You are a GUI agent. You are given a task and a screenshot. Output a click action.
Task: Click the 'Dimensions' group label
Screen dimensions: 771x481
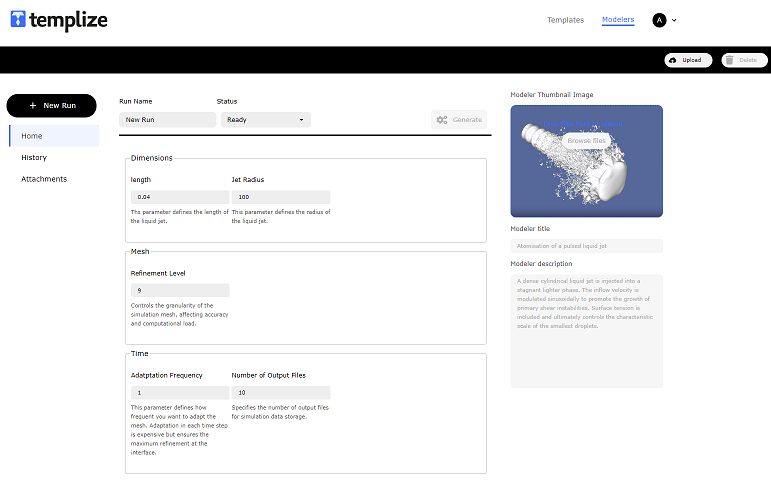tap(151, 158)
